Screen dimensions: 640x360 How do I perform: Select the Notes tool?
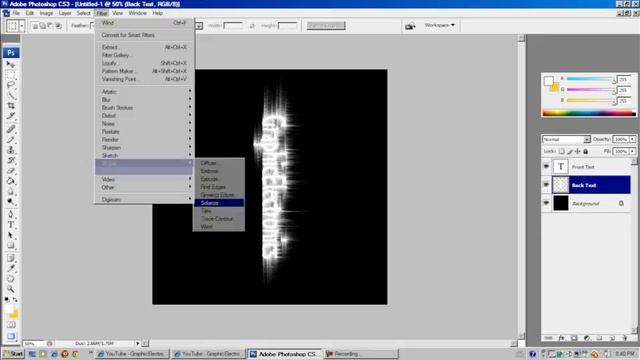coord(11,258)
